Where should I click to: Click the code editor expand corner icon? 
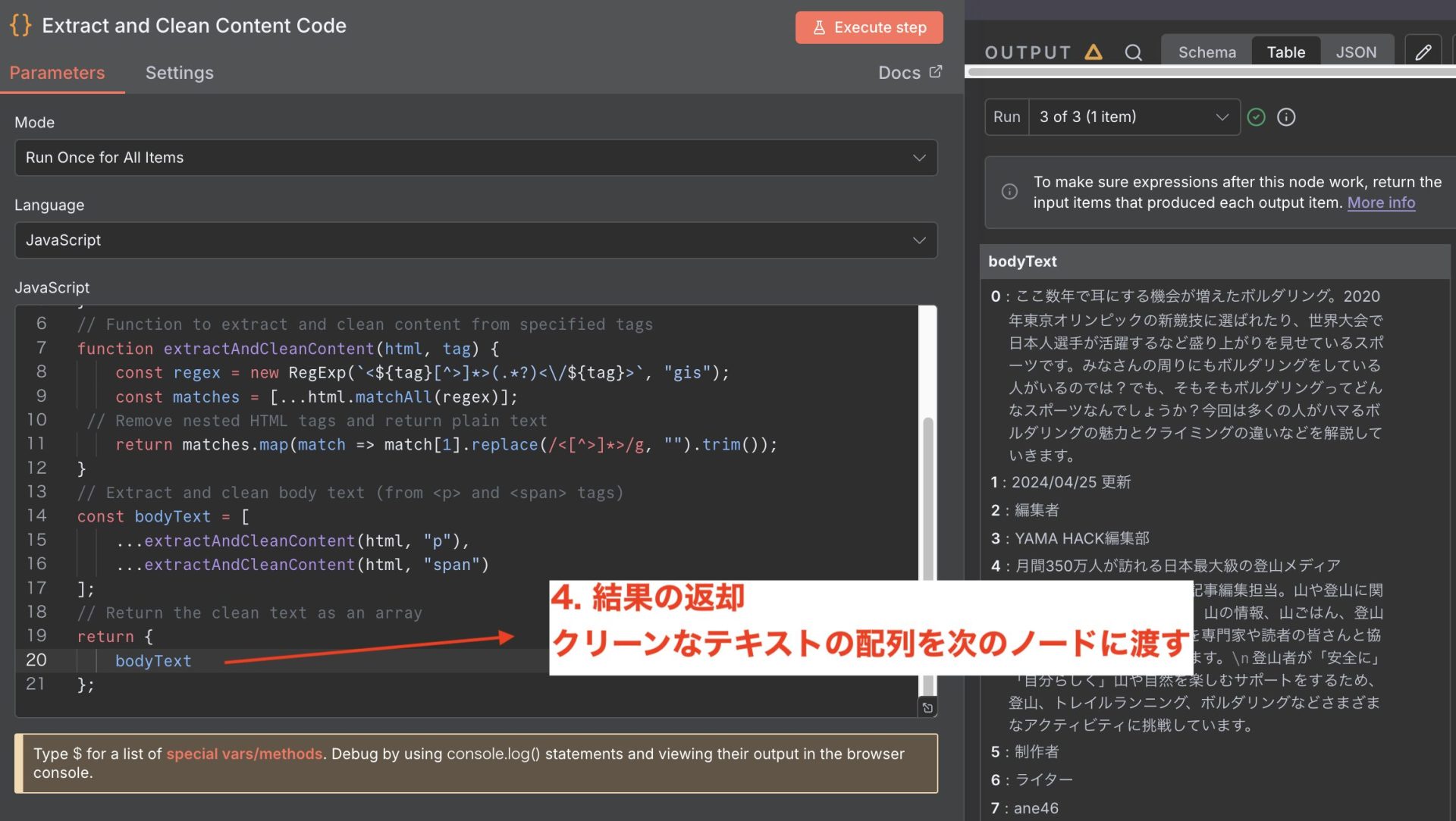(927, 707)
